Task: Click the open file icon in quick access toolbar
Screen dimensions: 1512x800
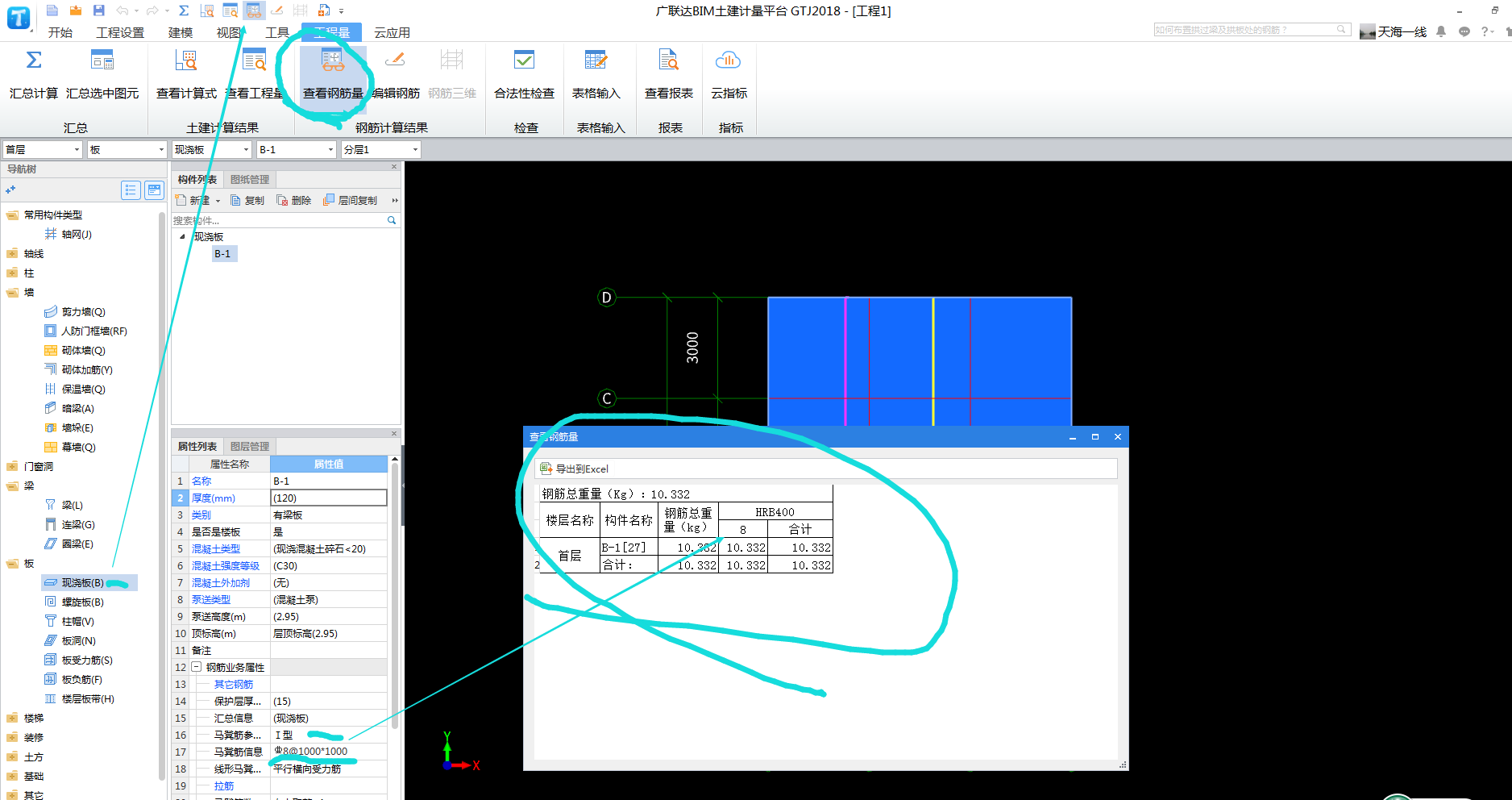Action: point(76,10)
